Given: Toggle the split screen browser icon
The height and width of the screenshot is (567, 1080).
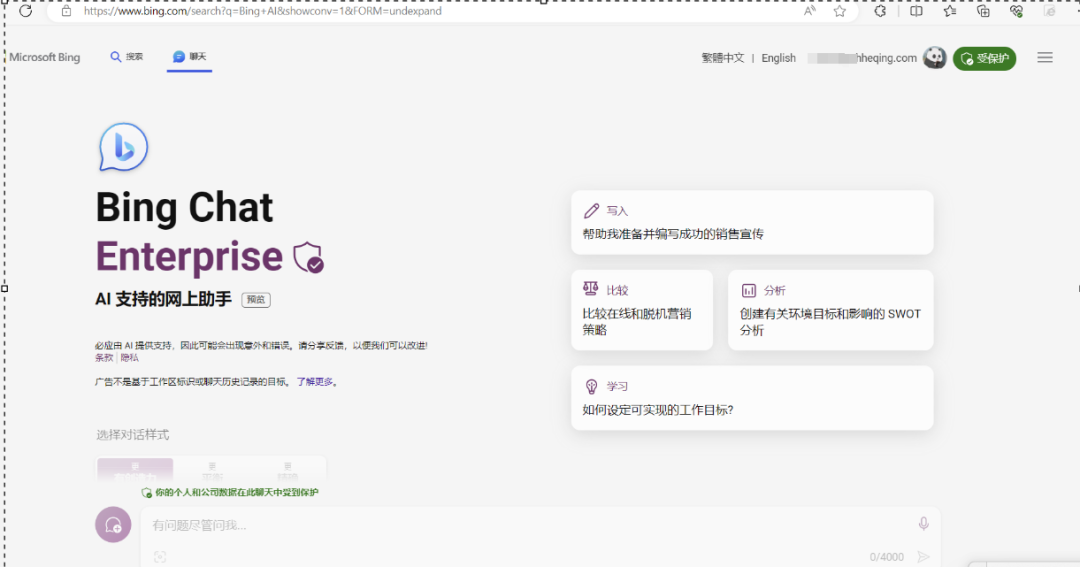Looking at the screenshot, I should 916,11.
